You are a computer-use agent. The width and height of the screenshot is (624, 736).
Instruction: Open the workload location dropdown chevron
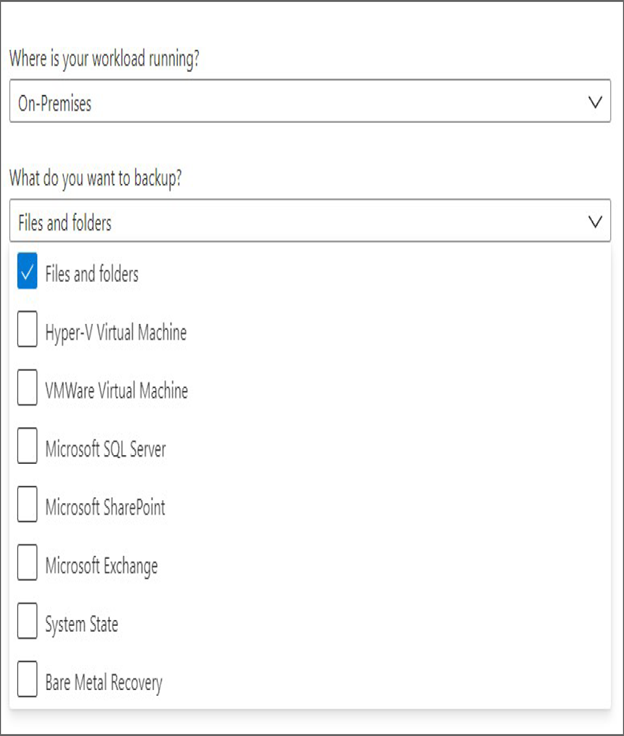595,102
